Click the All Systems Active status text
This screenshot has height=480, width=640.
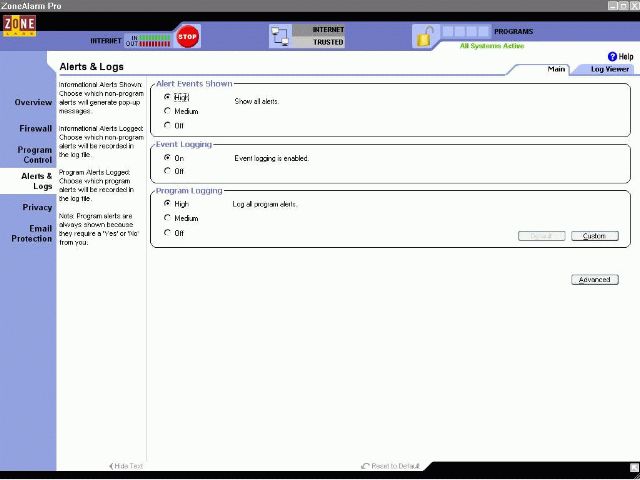click(492, 46)
